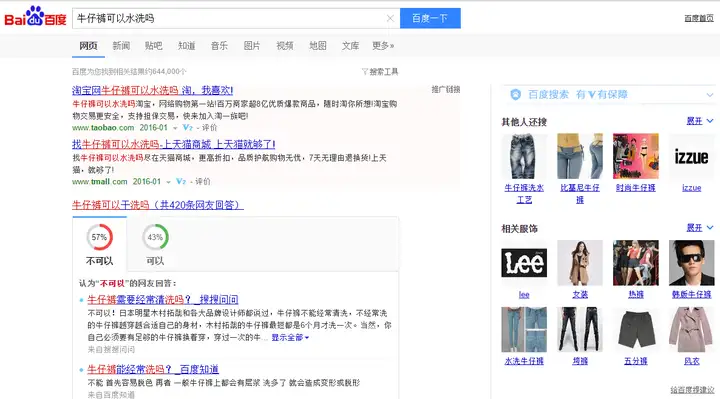Click the izzue logo thumbnail

pyautogui.click(x=692, y=156)
